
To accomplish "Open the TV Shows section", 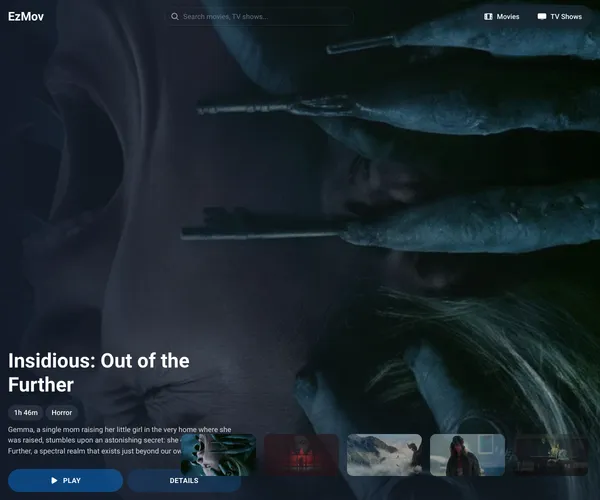I will coord(559,16).
